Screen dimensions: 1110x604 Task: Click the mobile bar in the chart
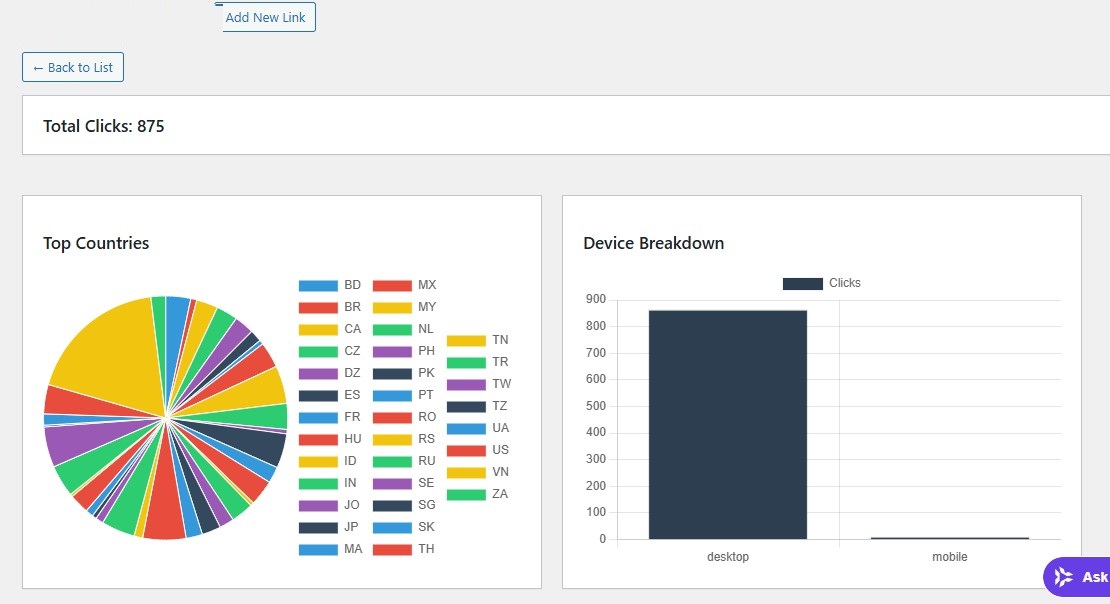tap(949, 538)
